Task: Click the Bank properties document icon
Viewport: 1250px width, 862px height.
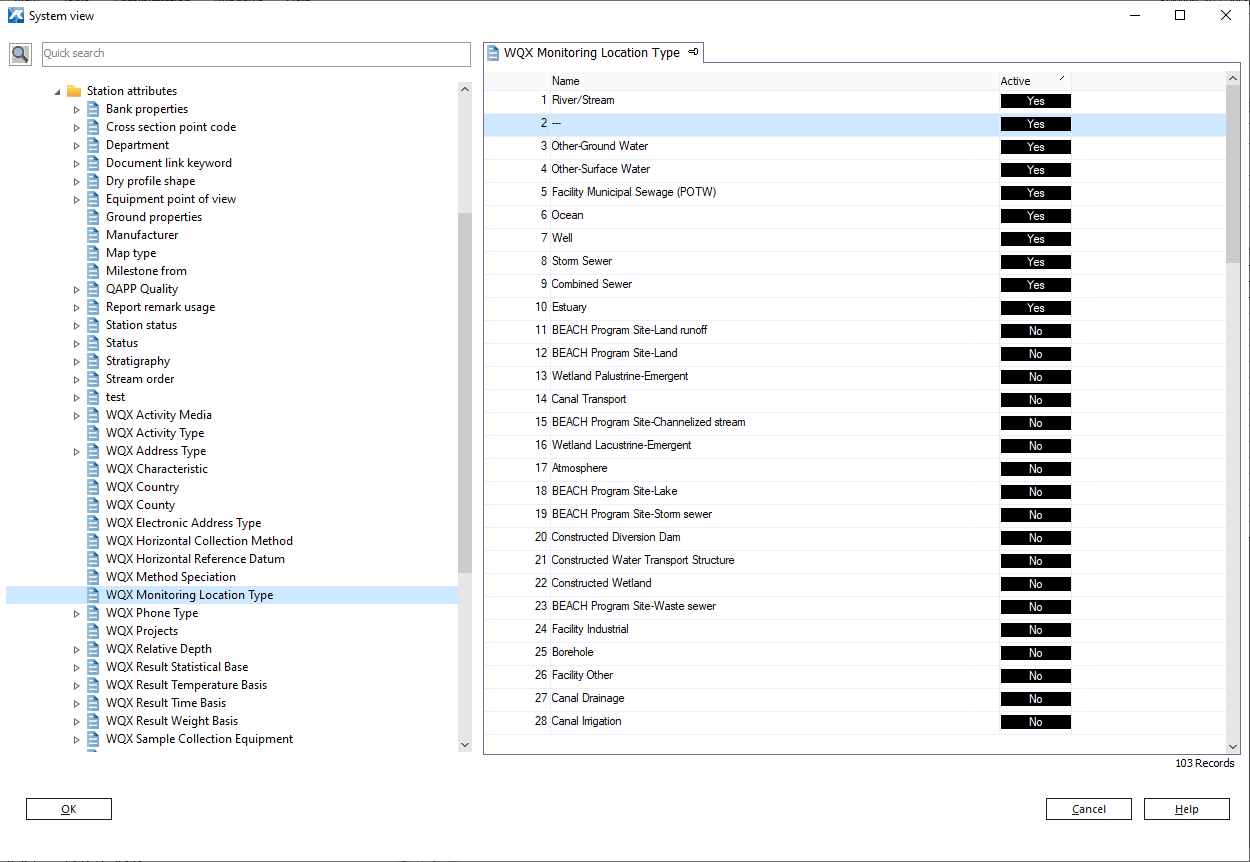Action: pos(93,109)
